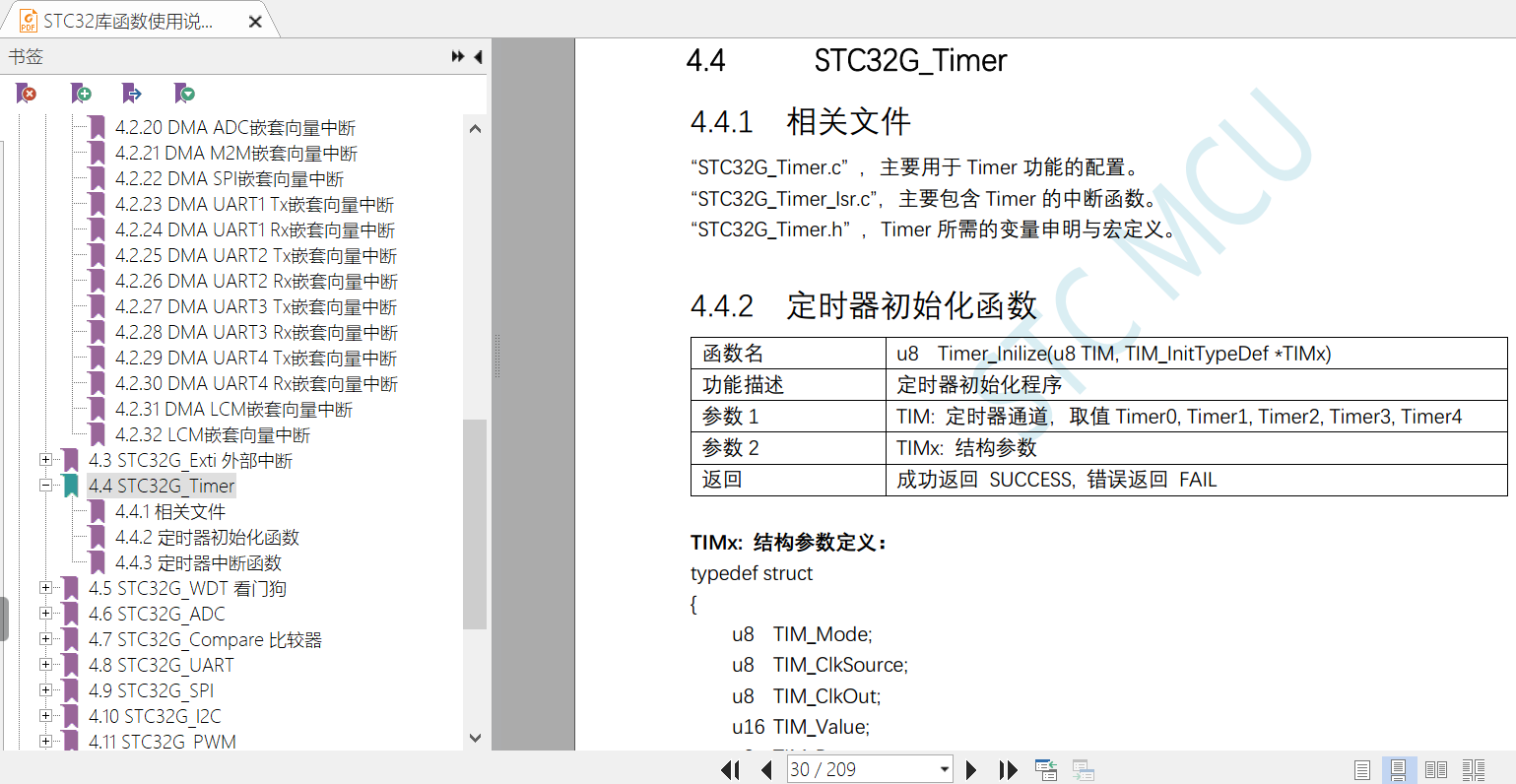This screenshot has width=1516, height=784.
Task: Click the 函数名 table cell
Action: [x=789, y=353]
